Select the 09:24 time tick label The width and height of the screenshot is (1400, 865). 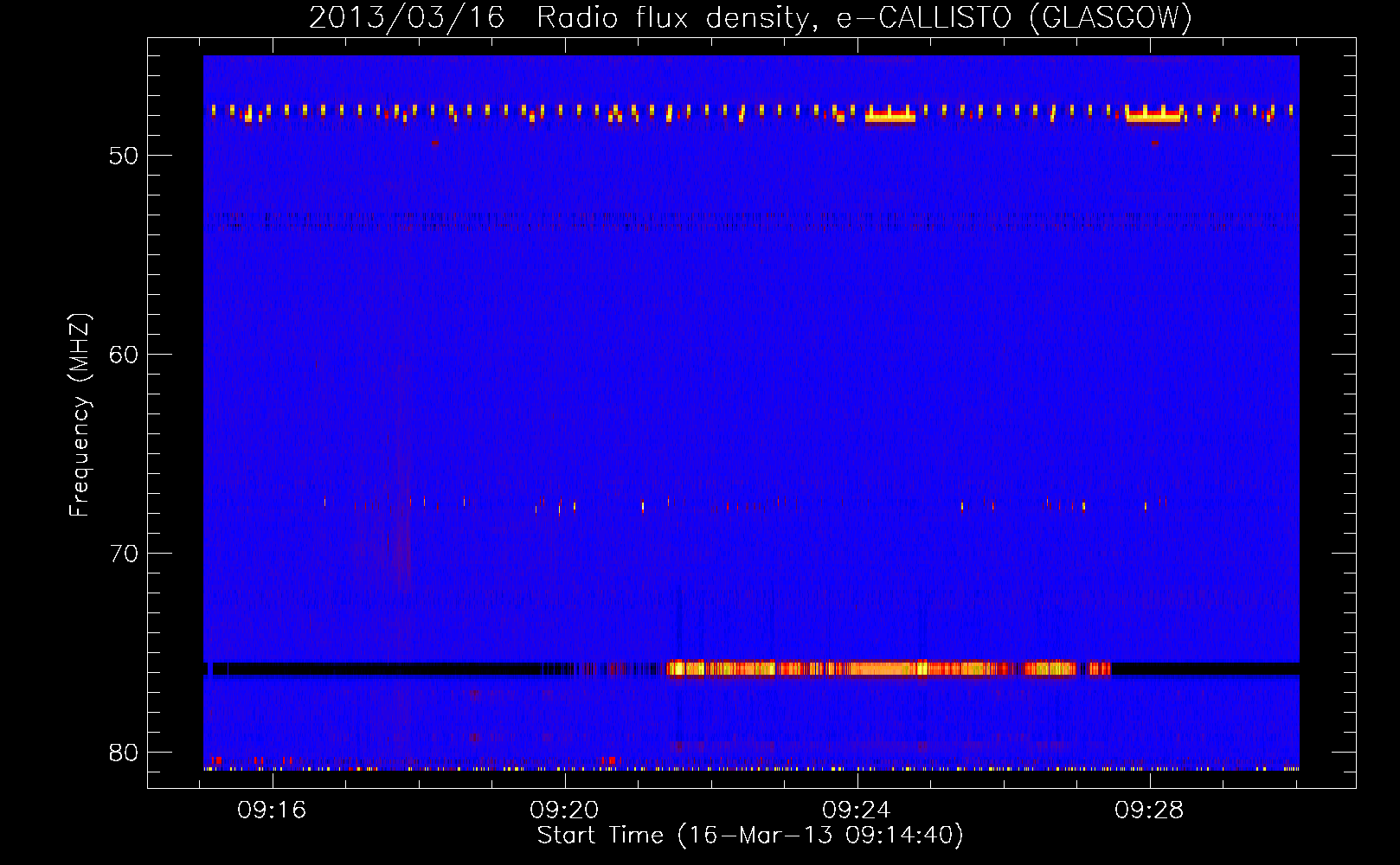click(857, 811)
